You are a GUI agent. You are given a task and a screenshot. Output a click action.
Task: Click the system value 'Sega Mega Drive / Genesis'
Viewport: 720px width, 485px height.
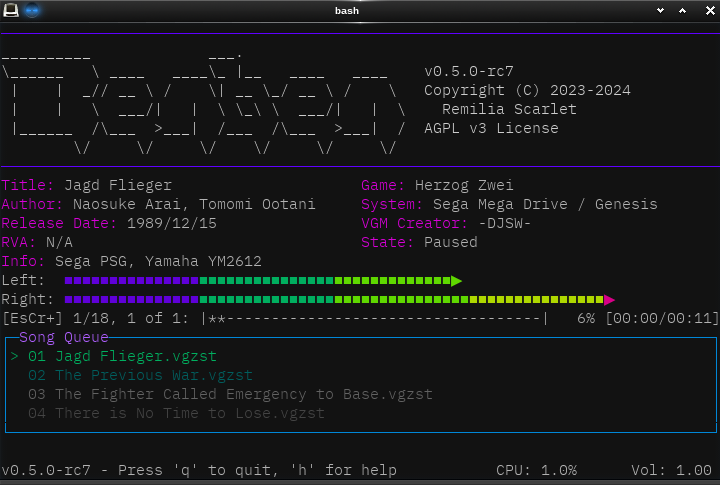(545, 204)
